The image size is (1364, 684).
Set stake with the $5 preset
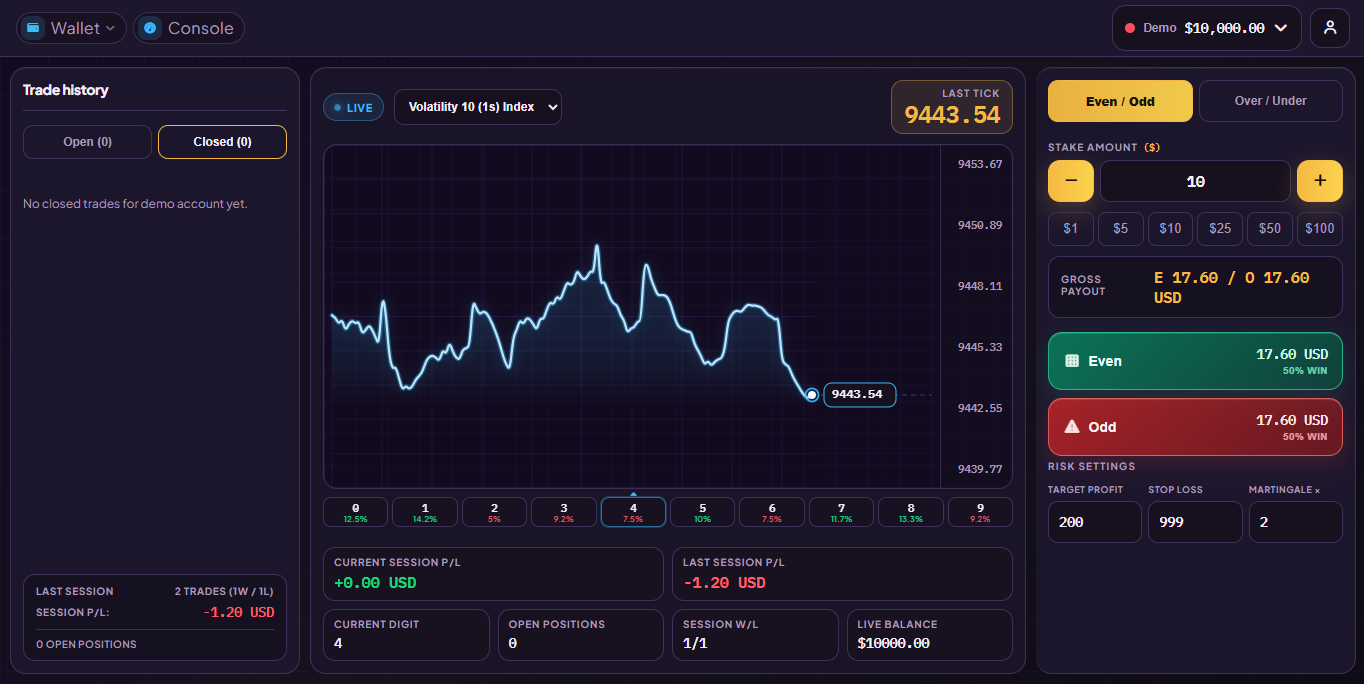coord(1120,229)
